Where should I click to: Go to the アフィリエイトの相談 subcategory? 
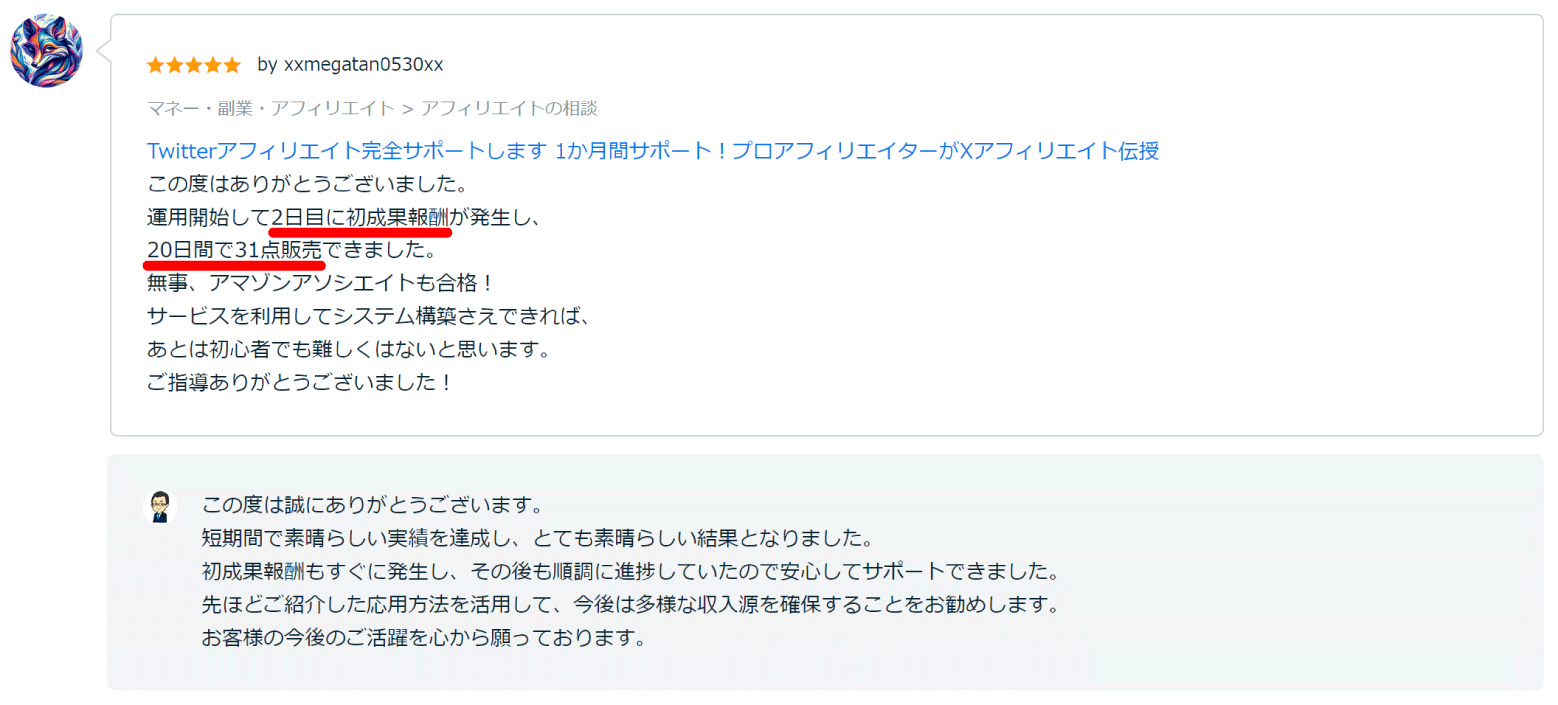(509, 108)
